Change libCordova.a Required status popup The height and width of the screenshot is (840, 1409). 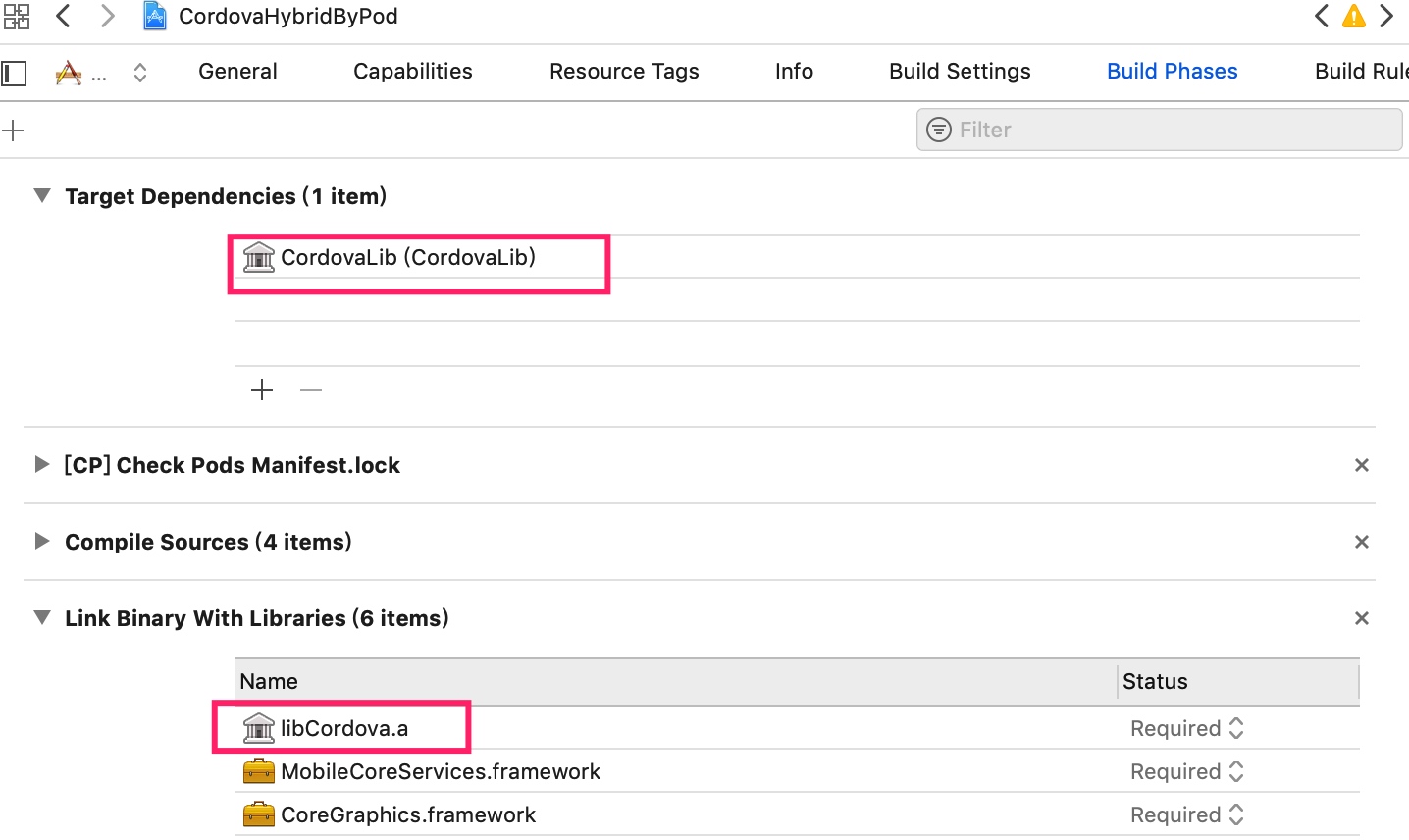(1187, 728)
